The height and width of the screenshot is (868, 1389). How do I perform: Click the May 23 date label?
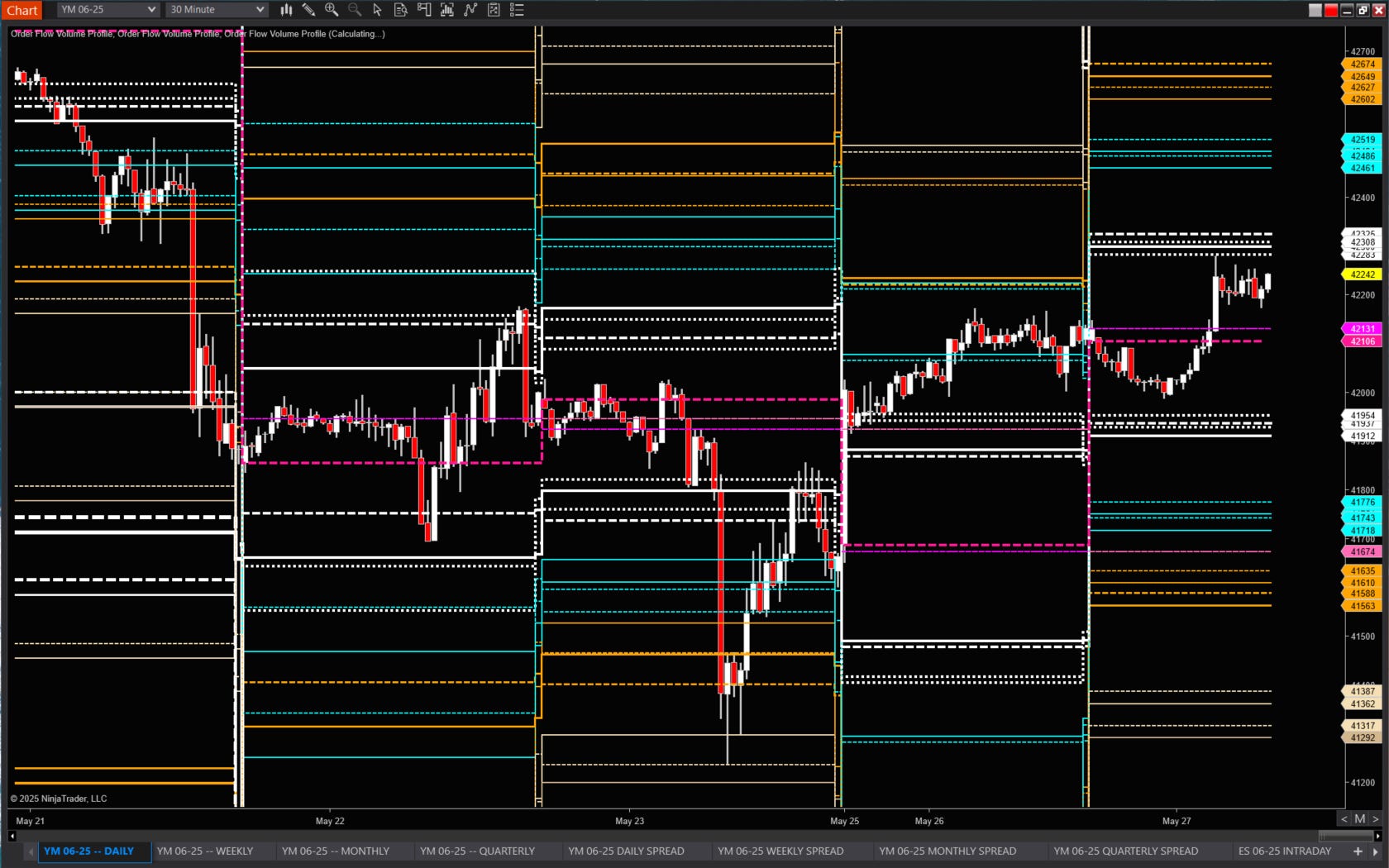point(629,821)
